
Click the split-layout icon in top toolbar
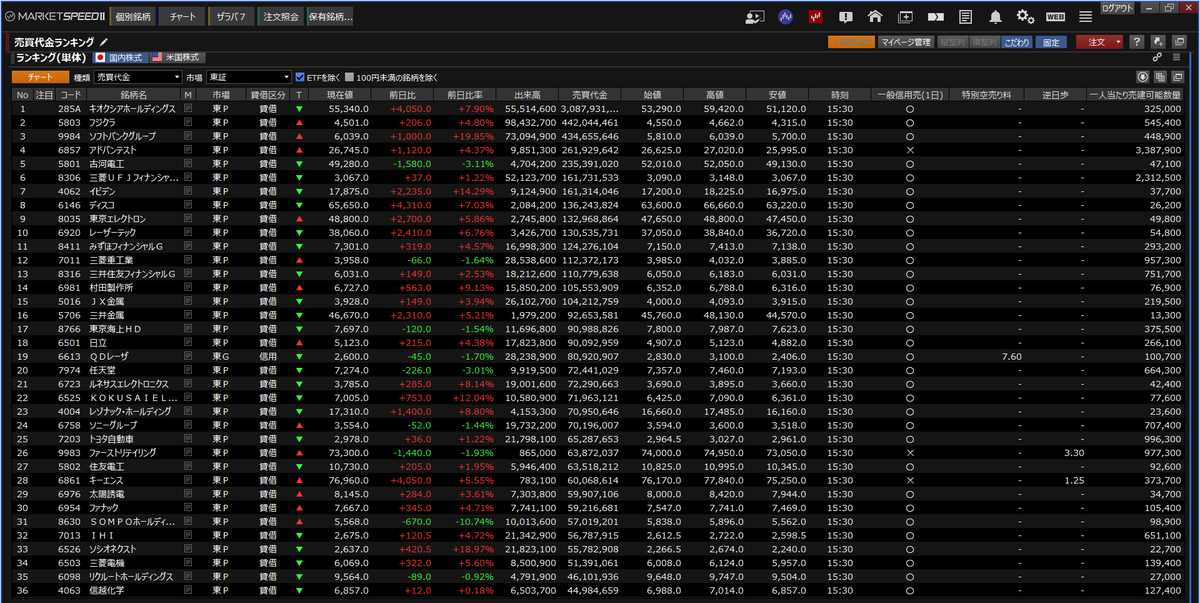click(x=935, y=17)
